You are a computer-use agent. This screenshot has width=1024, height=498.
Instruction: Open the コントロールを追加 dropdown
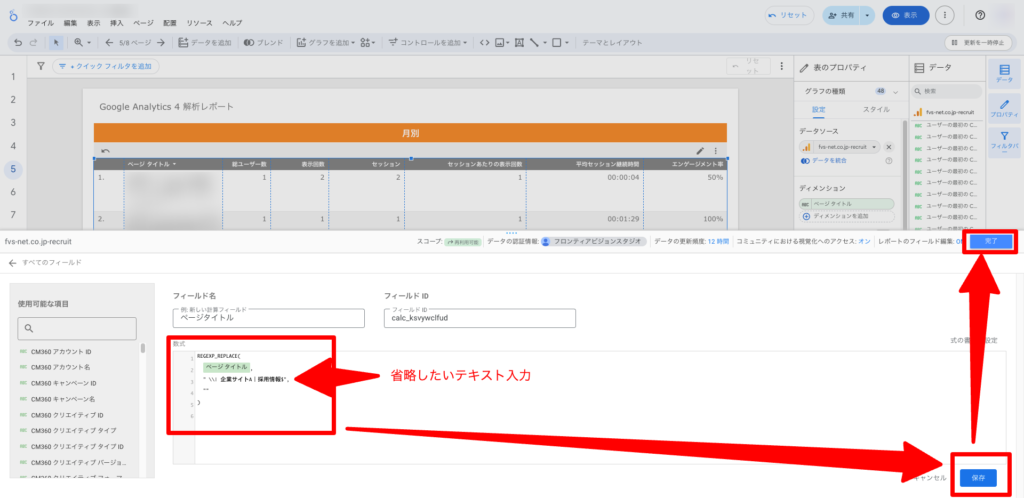click(x=428, y=43)
